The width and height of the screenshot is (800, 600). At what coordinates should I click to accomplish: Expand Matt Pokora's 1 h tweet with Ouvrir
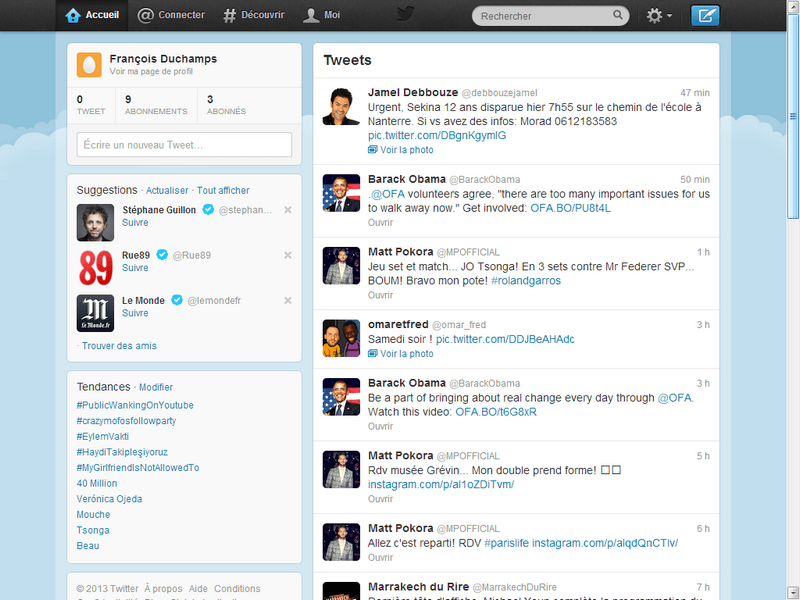coord(381,295)
